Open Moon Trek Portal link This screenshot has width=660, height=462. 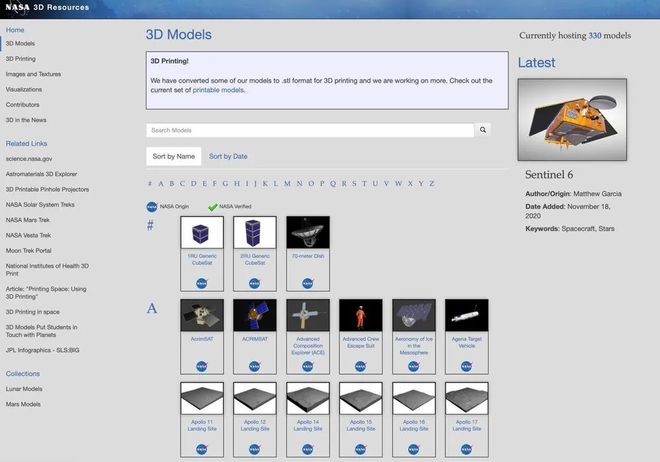(29, 250)
